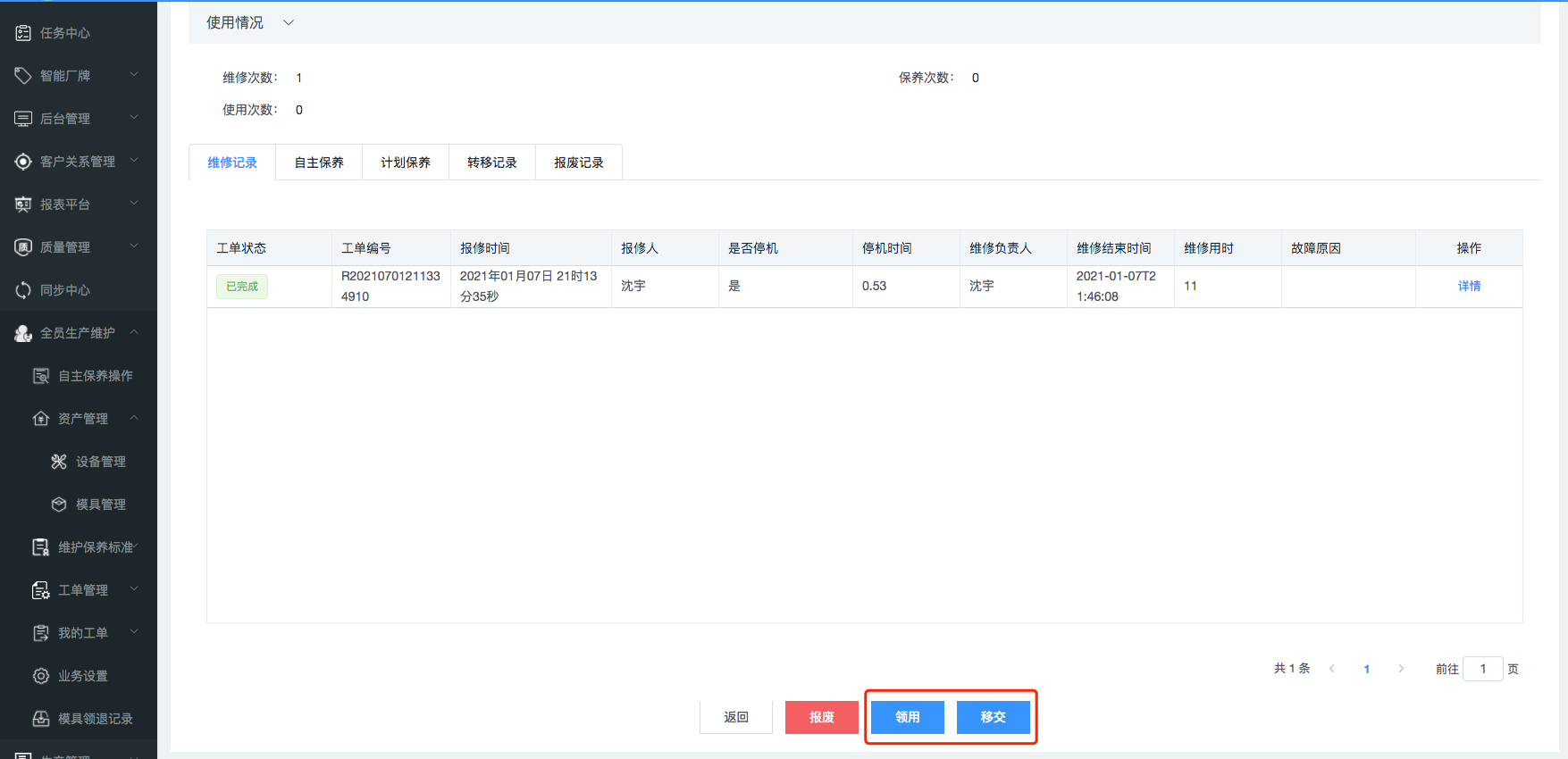1568x759 pixels.
Task: Click the 同步中心 sync icon
Action: tap(23, 290)
